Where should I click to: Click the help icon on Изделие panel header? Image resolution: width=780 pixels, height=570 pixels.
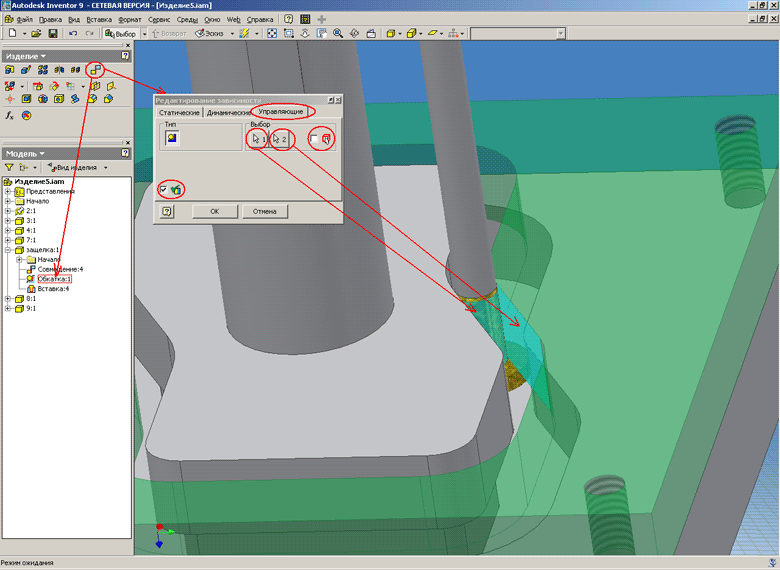click(x=125, y=56)
